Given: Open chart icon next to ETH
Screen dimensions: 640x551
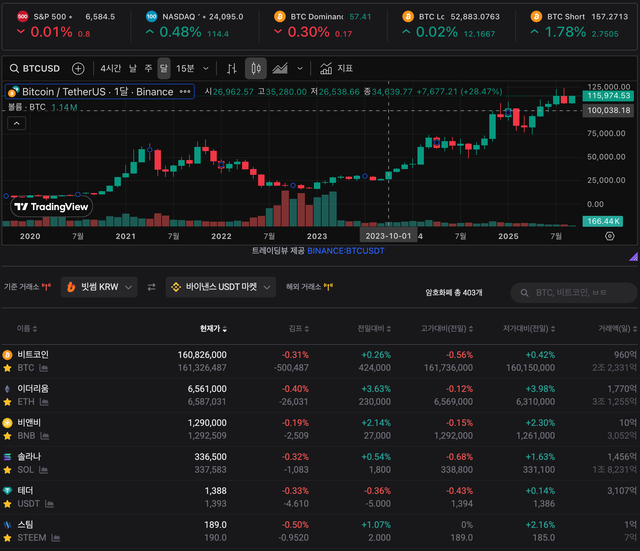Looking at the screenshot, I should 44,402.
